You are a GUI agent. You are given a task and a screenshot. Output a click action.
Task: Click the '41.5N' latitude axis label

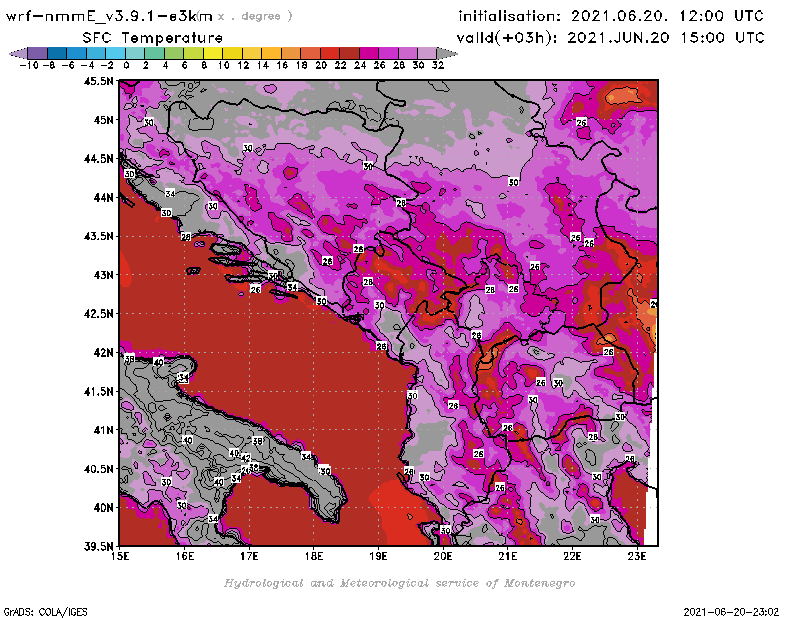(99, 391)
